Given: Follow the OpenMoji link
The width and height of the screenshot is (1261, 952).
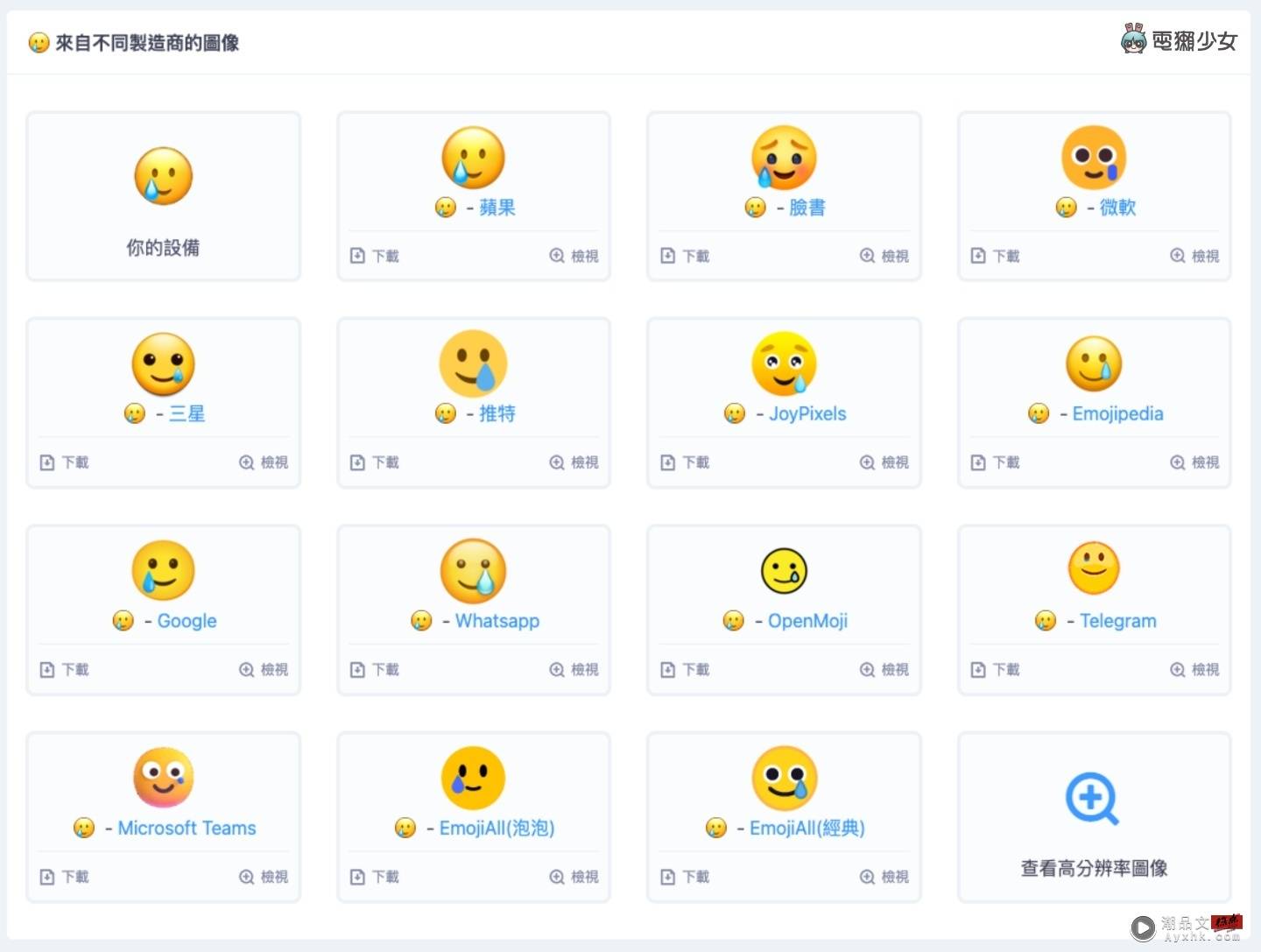Looking at the screenshot, I should pyautogui.click(x=807, y=621).
